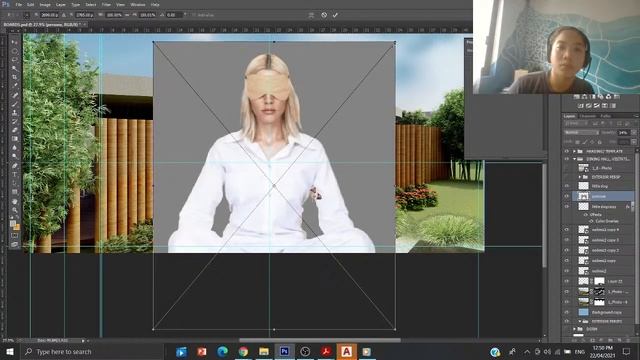
Task: Select the Clone Stamp tool
Action: pyautogui.click(x=15, y=112)
